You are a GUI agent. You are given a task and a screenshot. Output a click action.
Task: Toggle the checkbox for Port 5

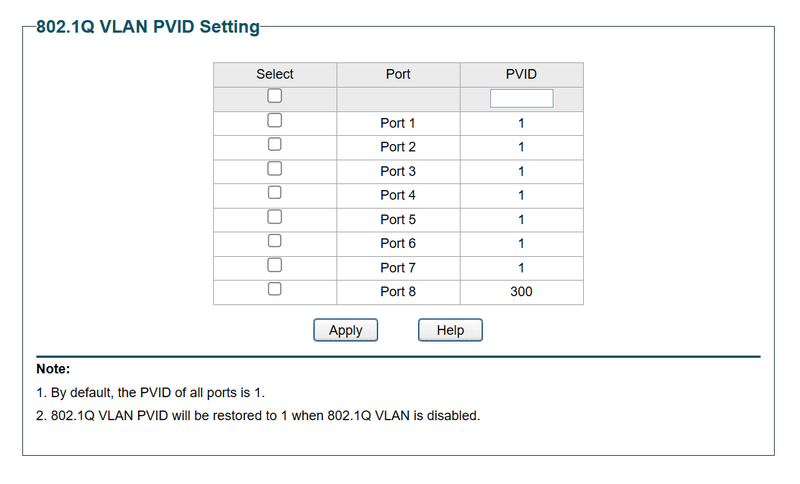pos(274,217)
